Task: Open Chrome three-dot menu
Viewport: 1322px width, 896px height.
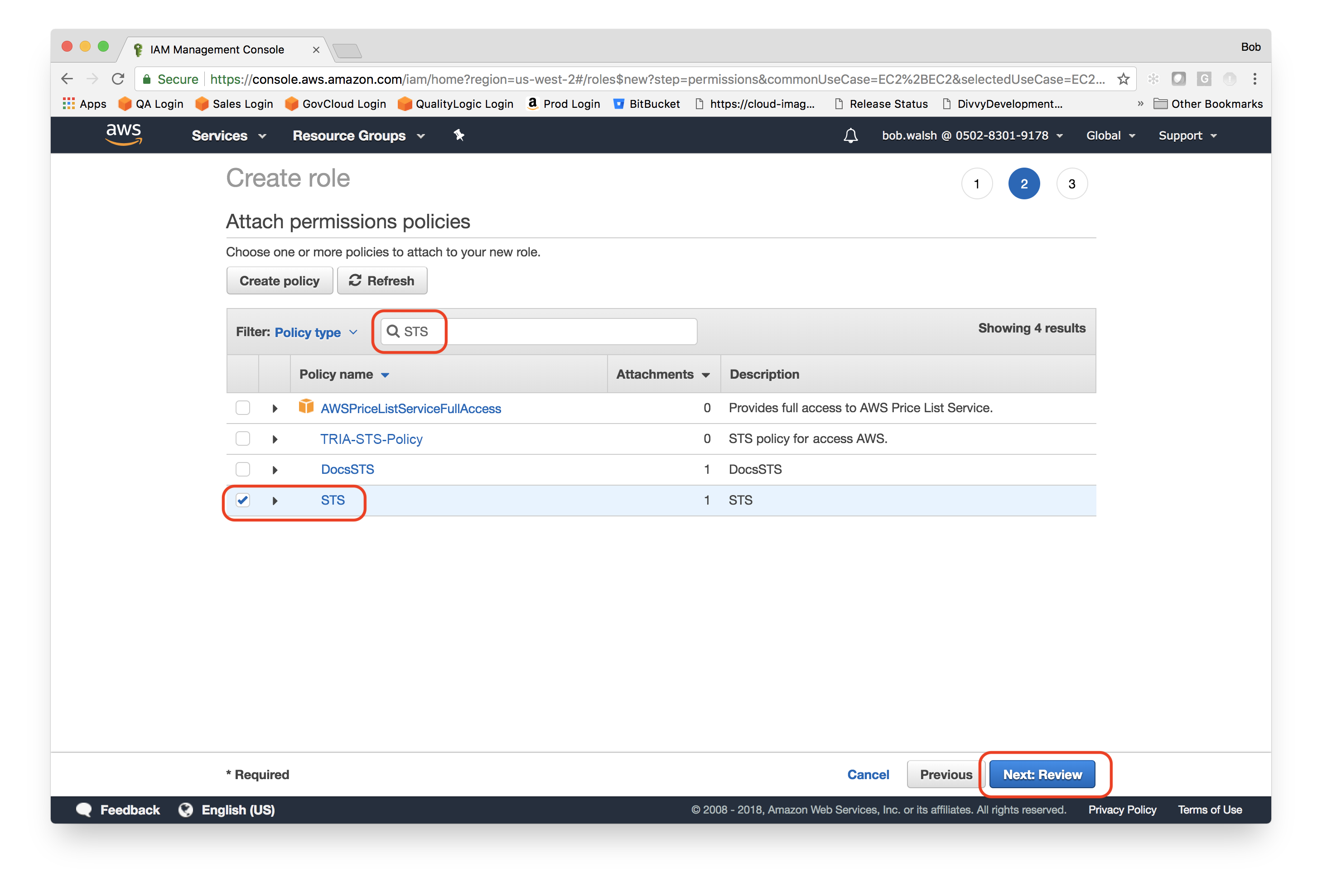Action: (x=1254, y=79)
